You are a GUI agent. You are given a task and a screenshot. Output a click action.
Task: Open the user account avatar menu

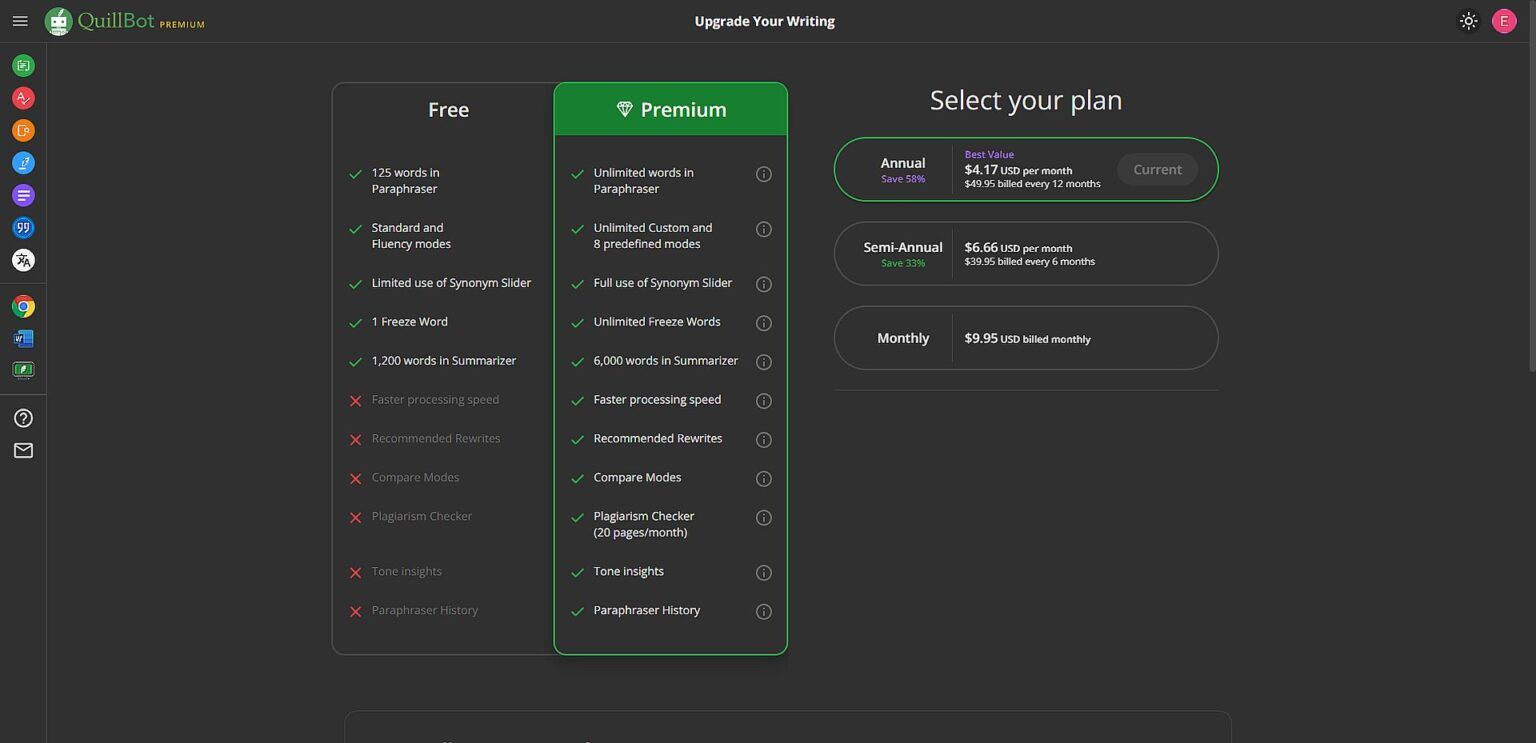1503,21
